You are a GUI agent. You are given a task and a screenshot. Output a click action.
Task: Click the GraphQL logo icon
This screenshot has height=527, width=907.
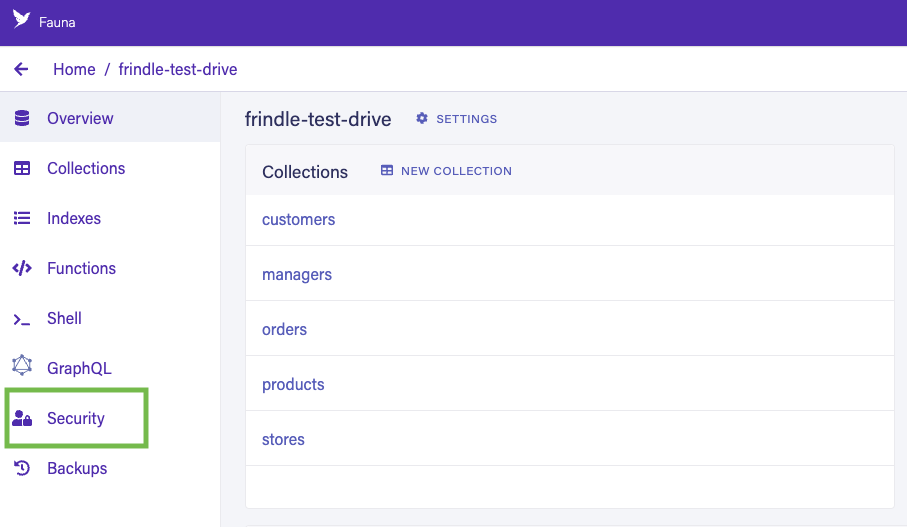(x=22, y=367)
